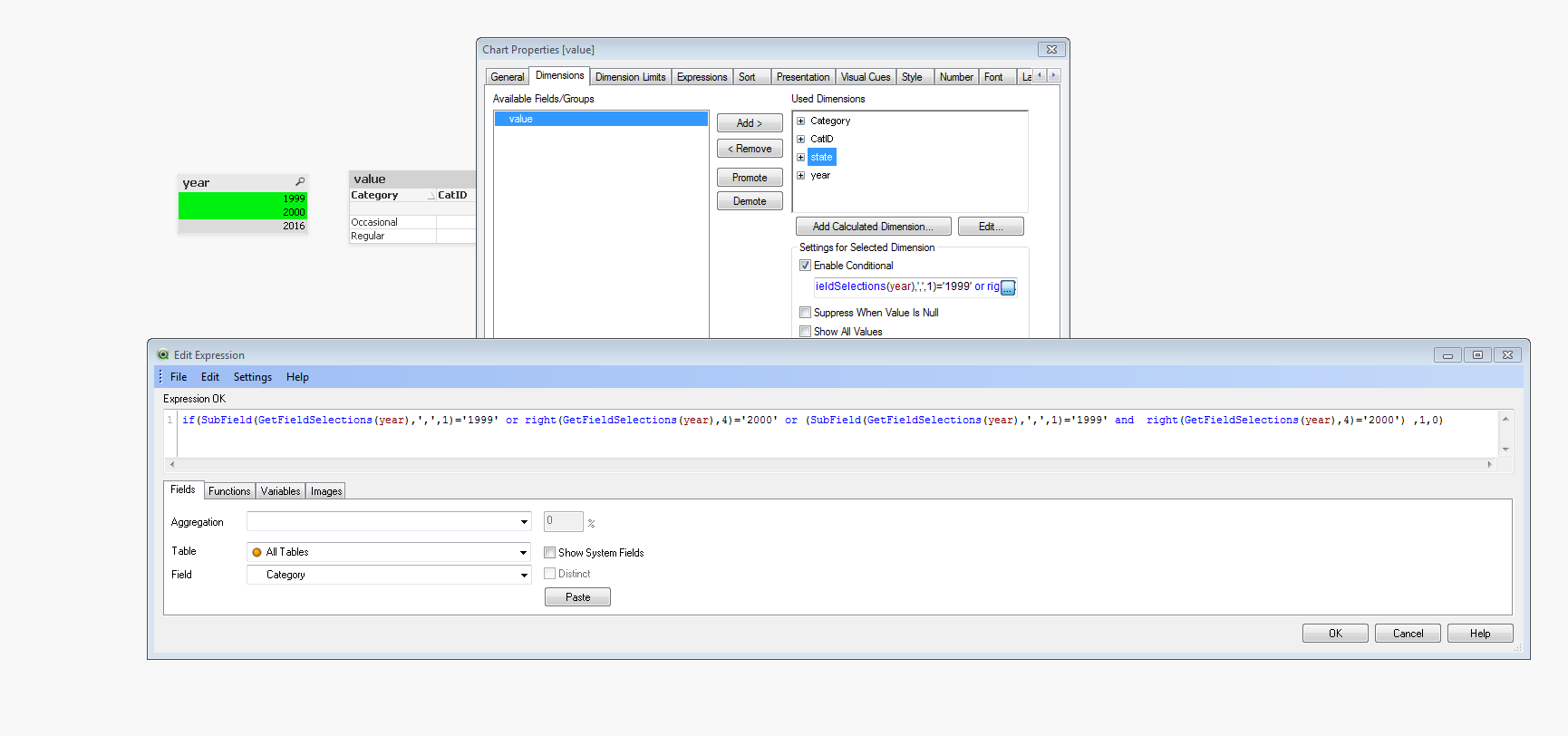Open the Aggregation dropdown

524,522
